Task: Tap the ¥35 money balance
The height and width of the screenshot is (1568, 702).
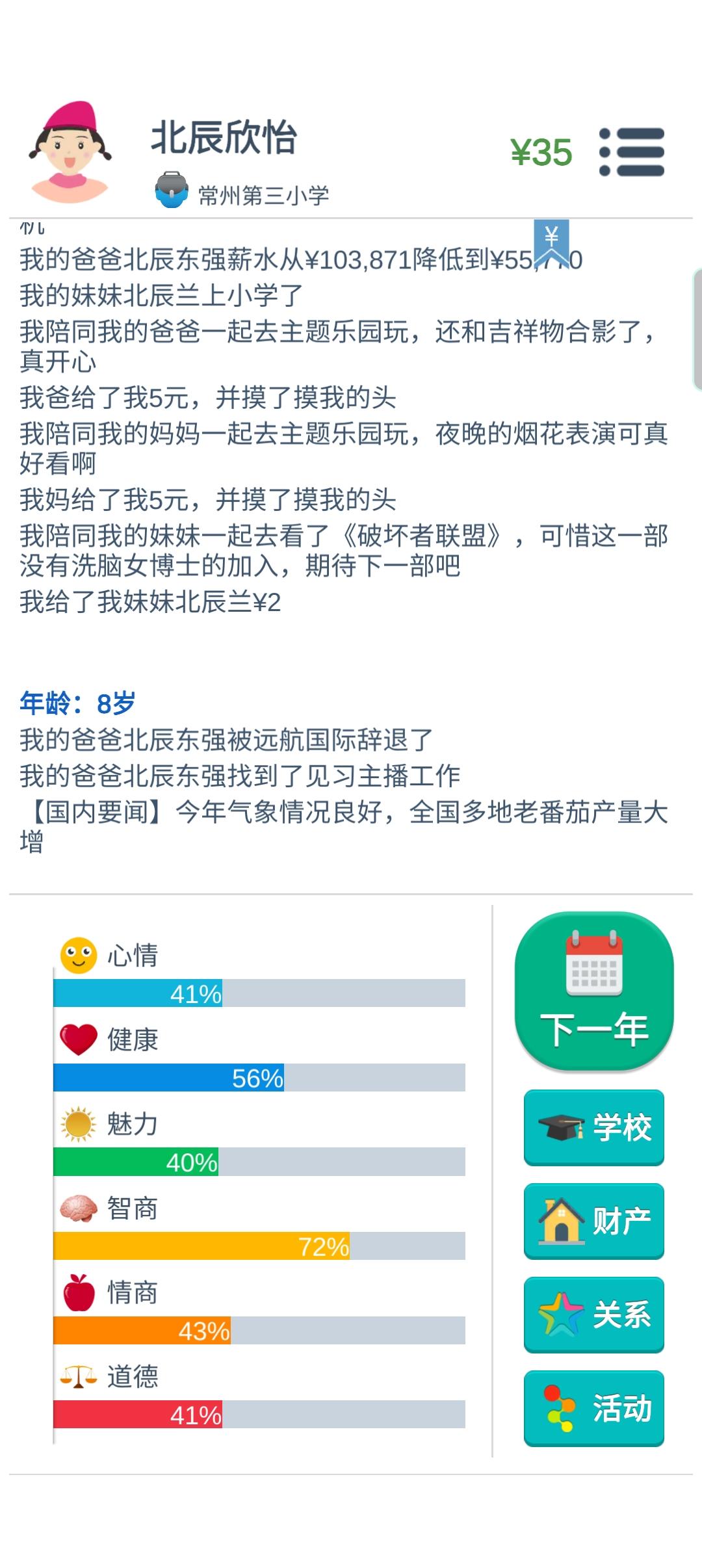Action: click(541, 153)
